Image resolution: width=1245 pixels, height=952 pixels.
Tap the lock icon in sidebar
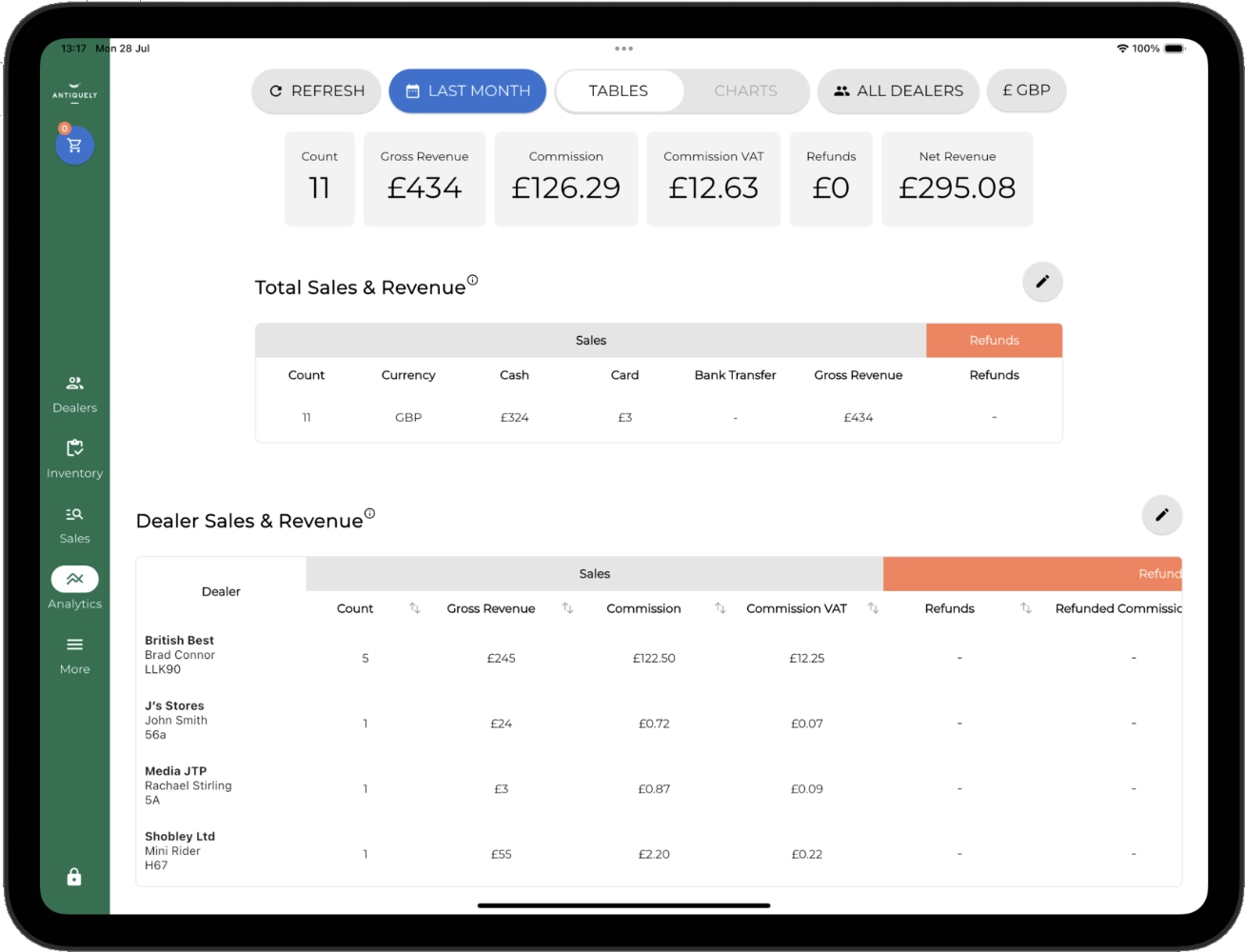coord(74,877)
